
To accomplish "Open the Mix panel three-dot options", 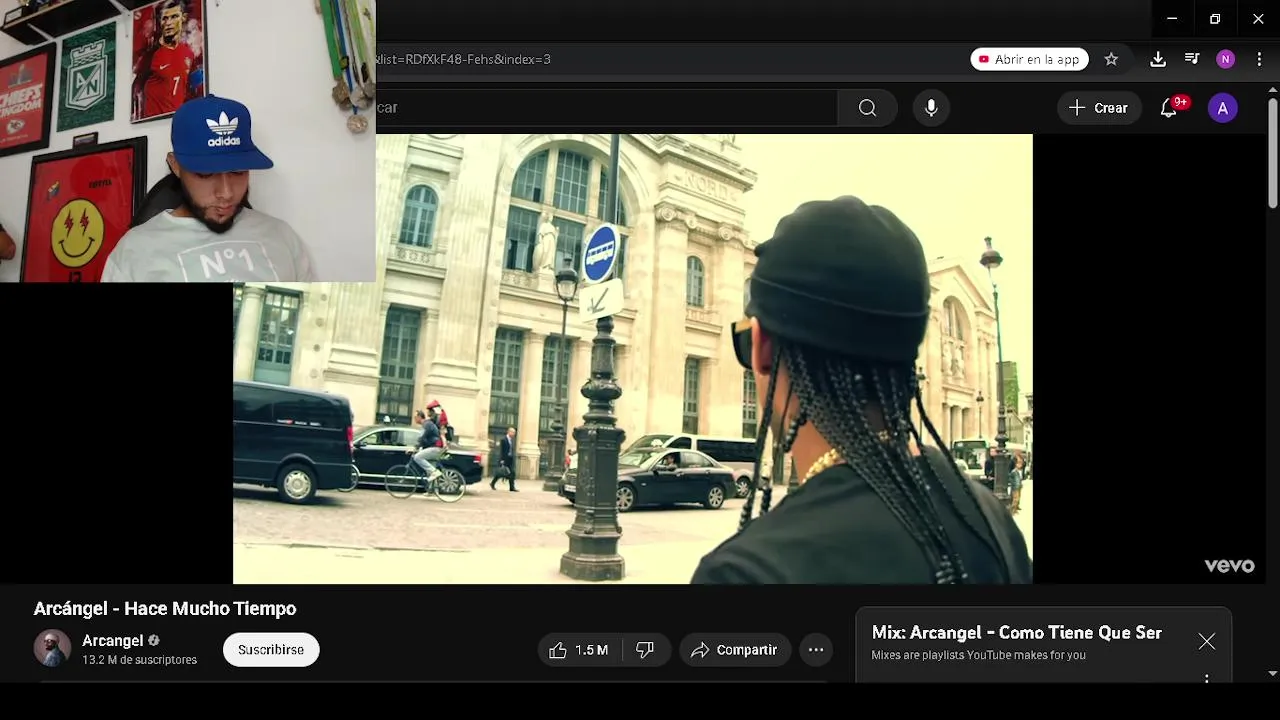I will tap(1207, 680).
